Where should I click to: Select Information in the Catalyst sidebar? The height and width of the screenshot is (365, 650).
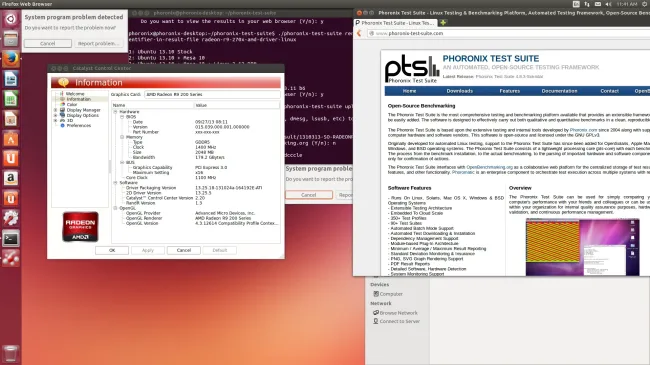pos(78,99)
